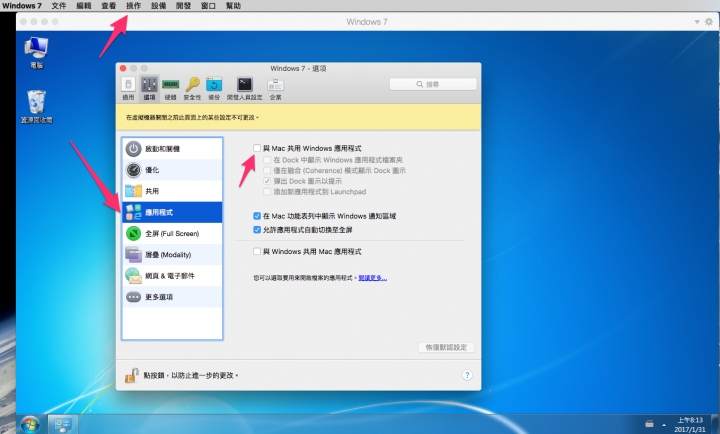The image size is (720, 434).
Task: Select 啟動和關機 in the sidebar
Action: click(172, 149)
